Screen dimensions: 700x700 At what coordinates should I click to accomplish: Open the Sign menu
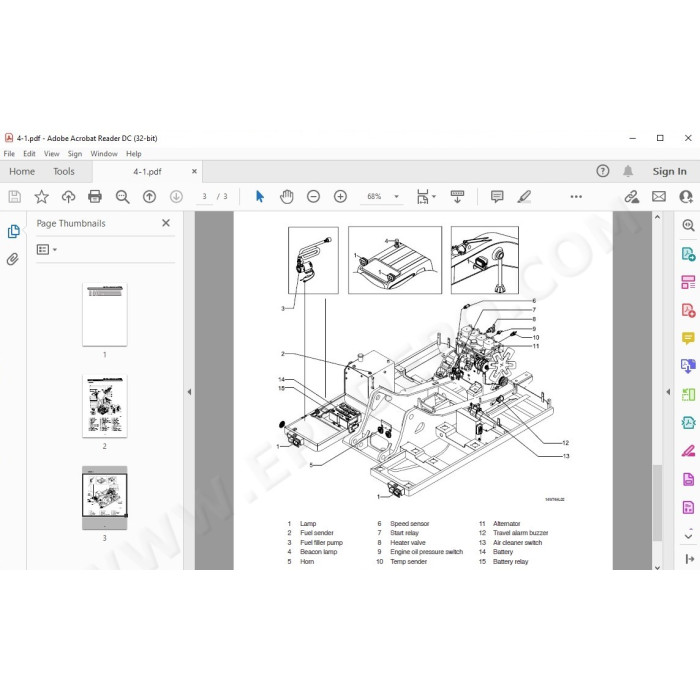click(x=75, y=154)
